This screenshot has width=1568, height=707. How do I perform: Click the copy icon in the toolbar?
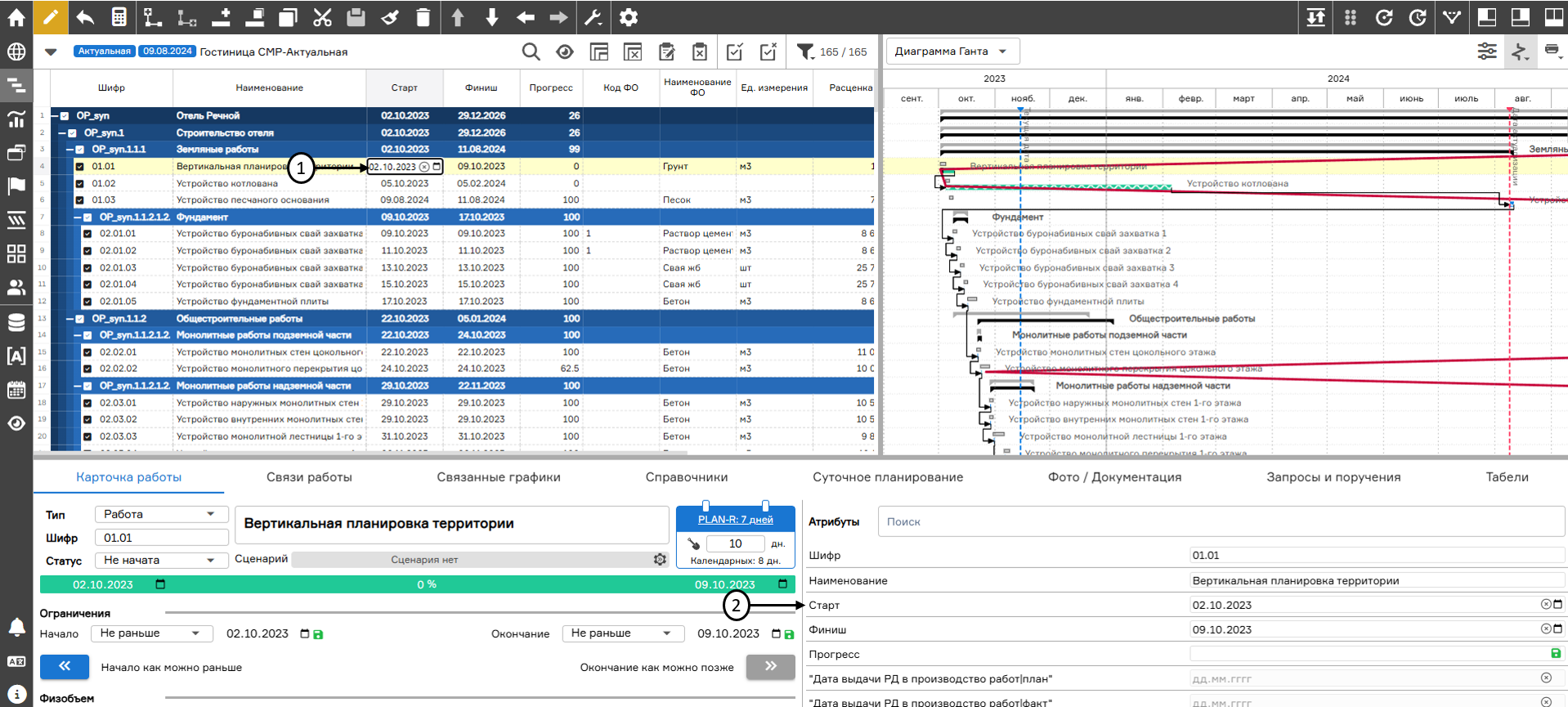point(288,17)
